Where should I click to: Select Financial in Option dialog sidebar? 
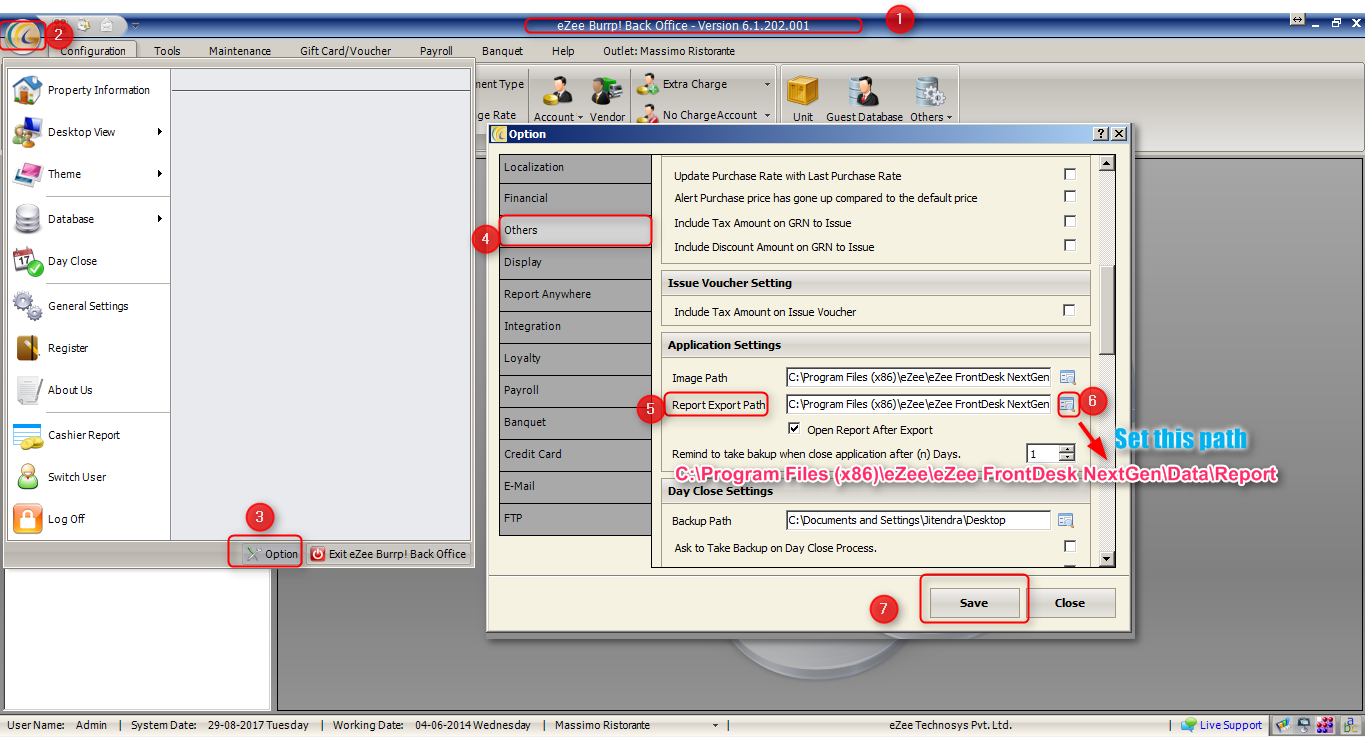point(576,198)
